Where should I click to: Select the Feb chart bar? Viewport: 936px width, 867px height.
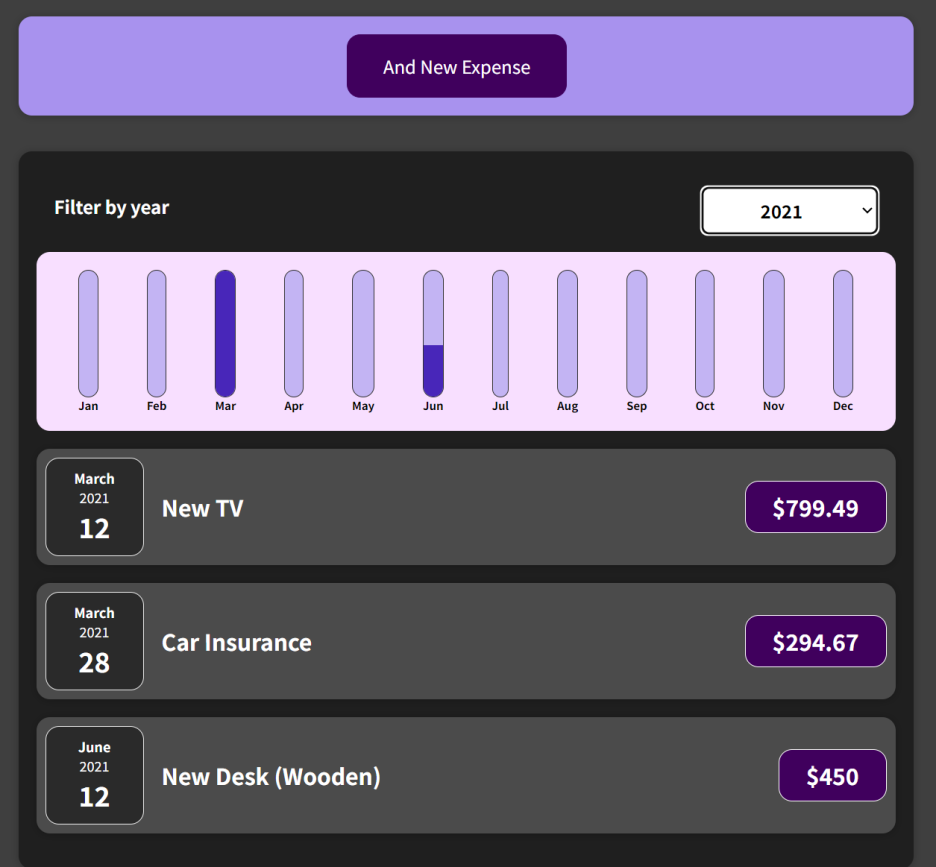[156, 334]
